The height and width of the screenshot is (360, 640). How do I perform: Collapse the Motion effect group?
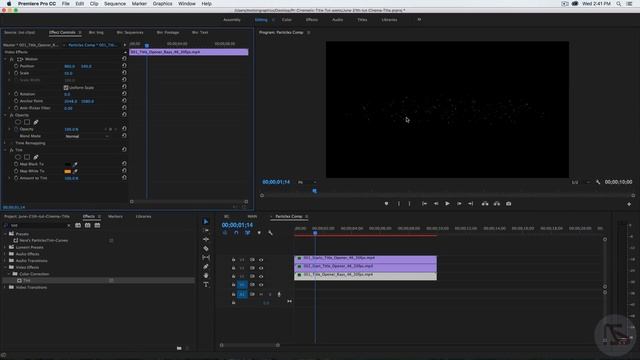(5, 59)
